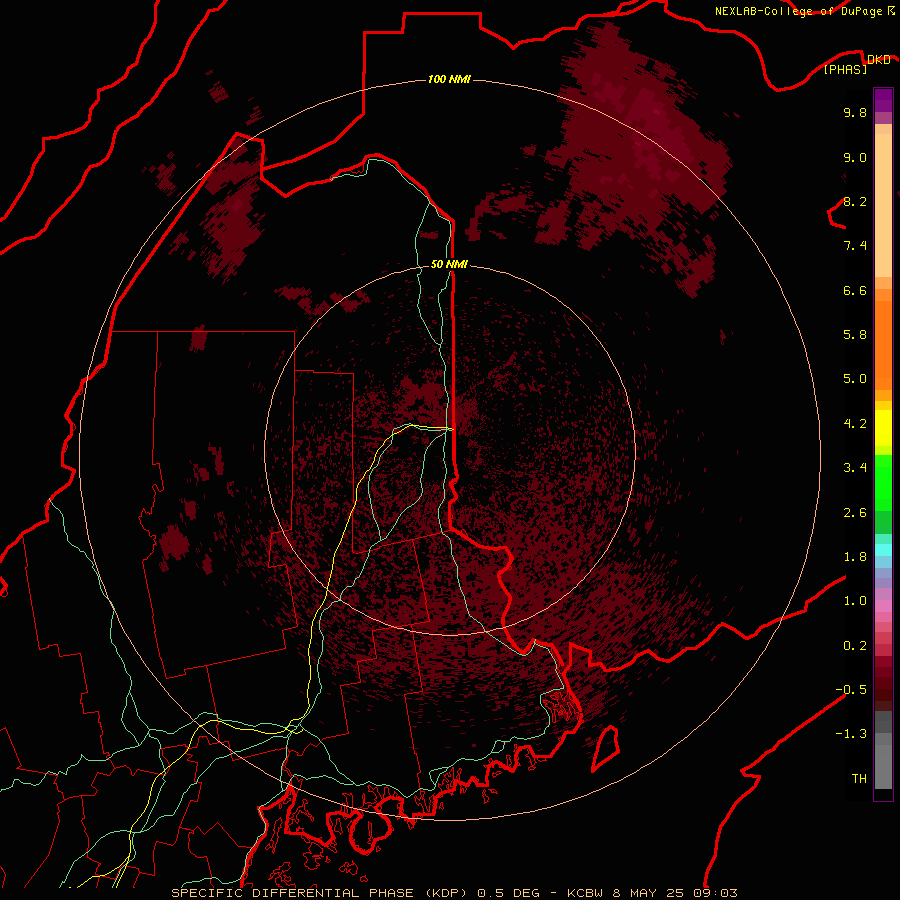
Task: Click the 5.0 value on the color scale
Action: point(855,379)
